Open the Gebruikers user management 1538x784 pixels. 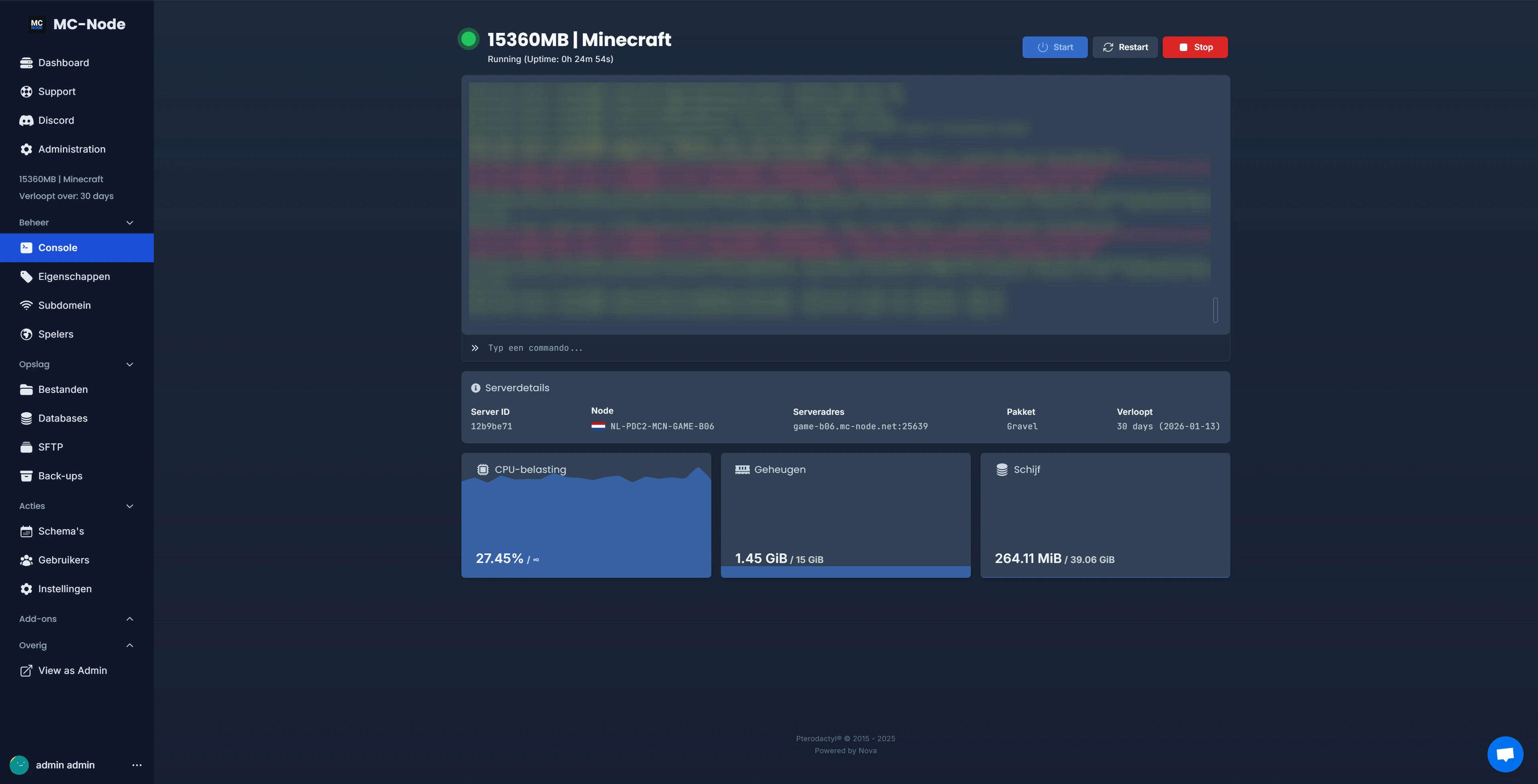[x=63, y=559]
